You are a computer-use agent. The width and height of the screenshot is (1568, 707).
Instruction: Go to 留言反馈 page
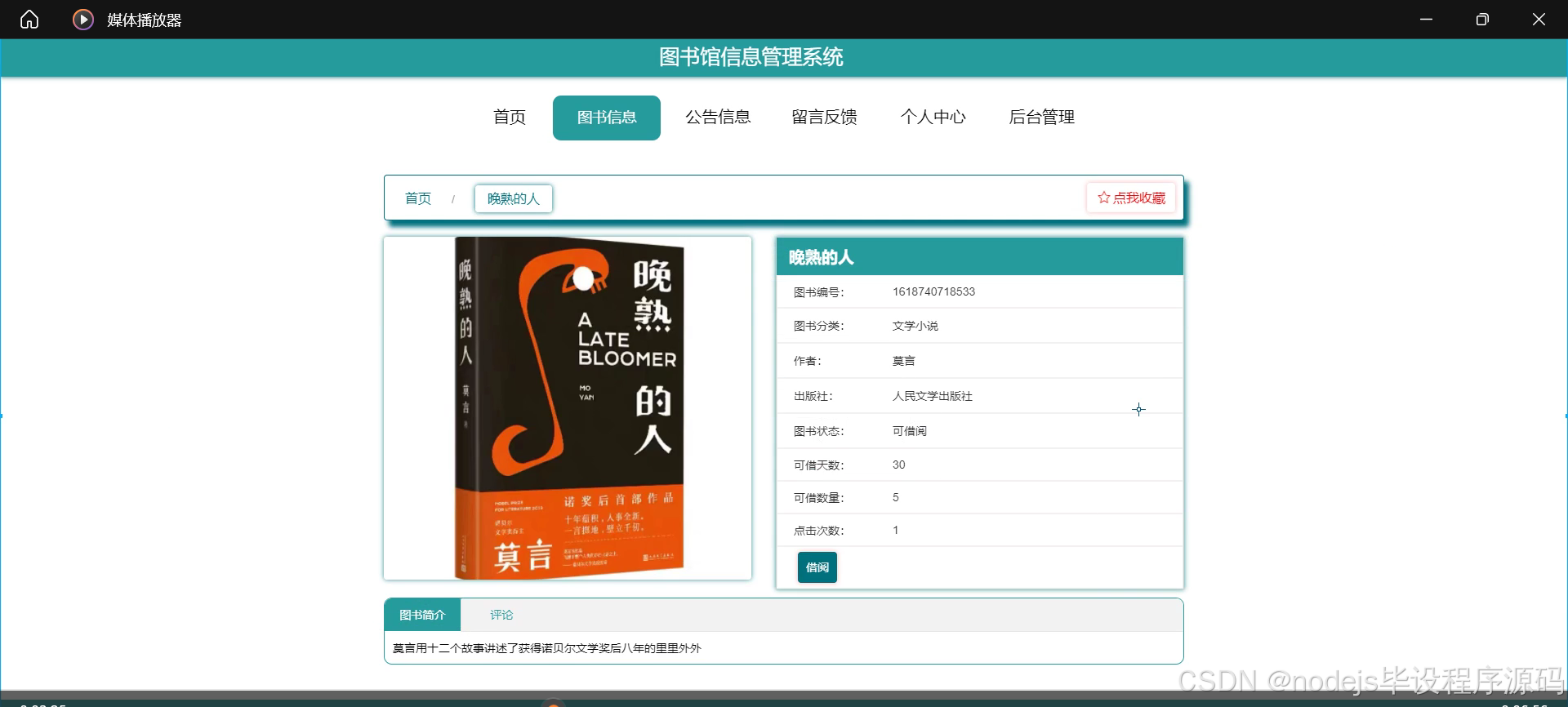click(x=825, y=118)
